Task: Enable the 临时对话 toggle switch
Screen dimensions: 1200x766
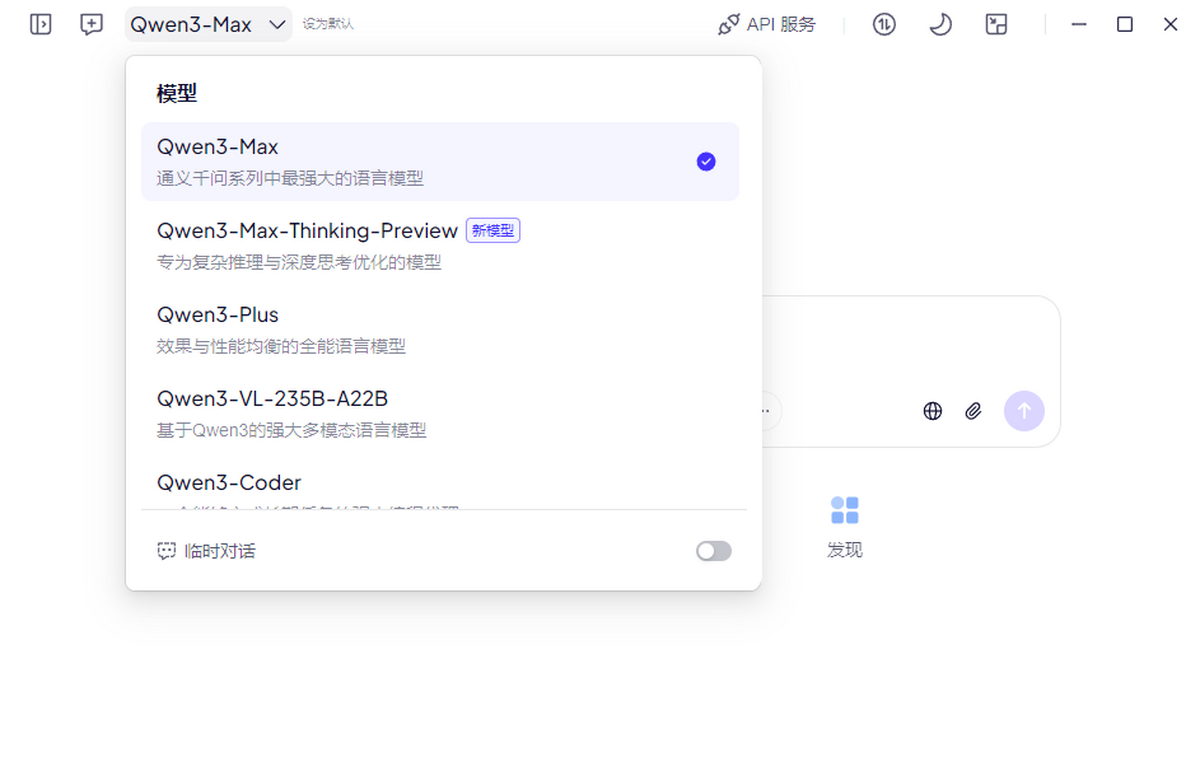Action: click(x=714, y=551)
